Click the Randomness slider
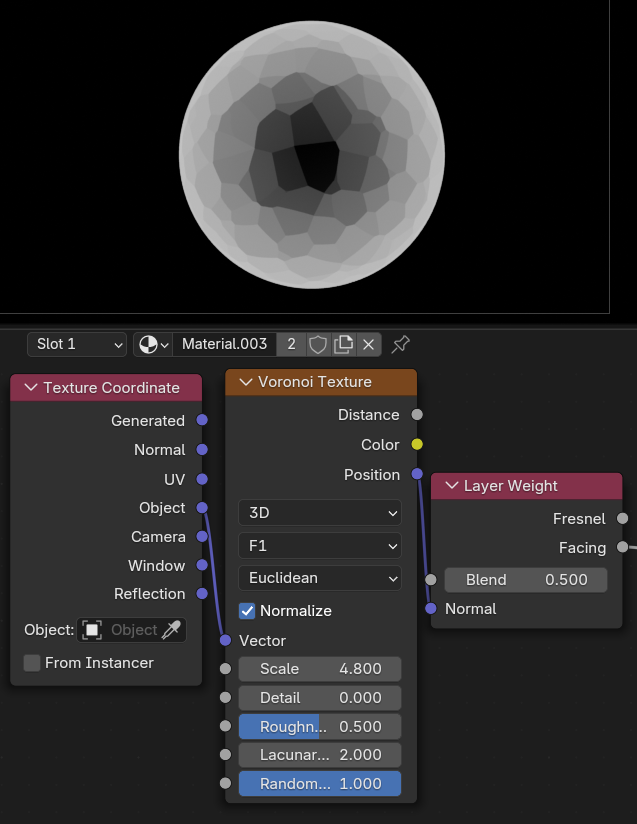 pyautogui.click(x=319, y=784)
